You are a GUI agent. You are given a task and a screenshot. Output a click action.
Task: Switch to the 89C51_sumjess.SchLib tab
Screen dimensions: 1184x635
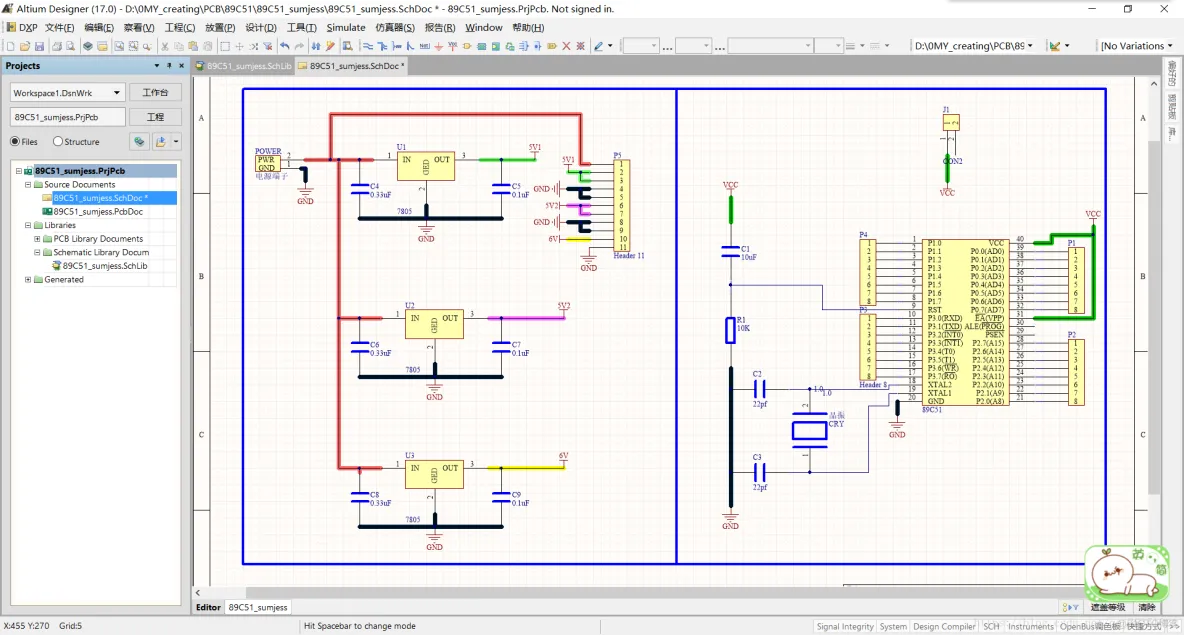tap(243, 66)
